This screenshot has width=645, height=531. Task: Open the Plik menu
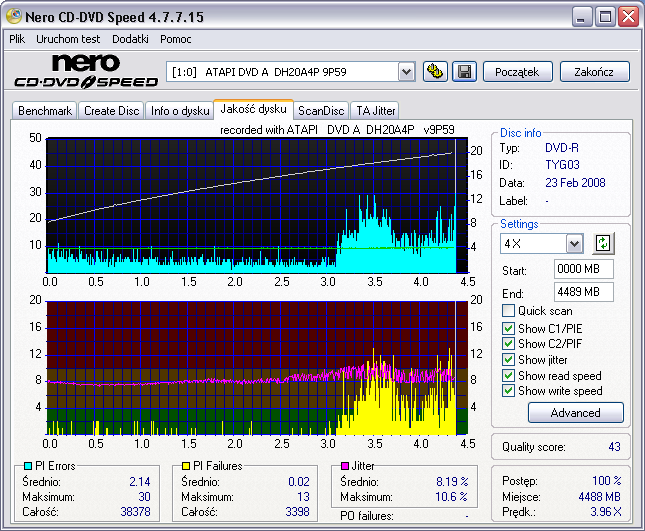[x=17, y=39]
